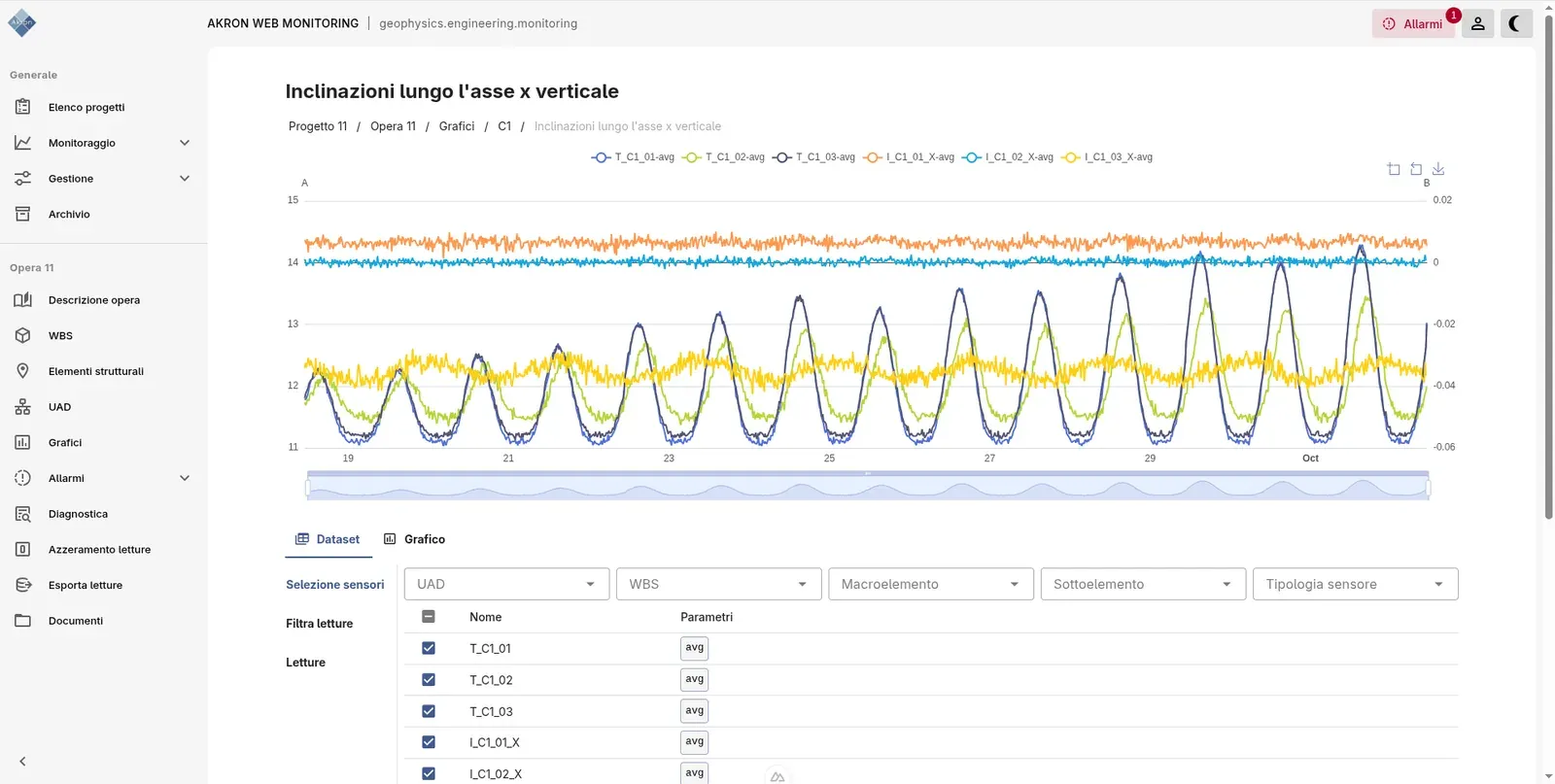1555x784 pixels.
Task: Toggle T_C1_01-avg legend series
Action: (633, 157)
